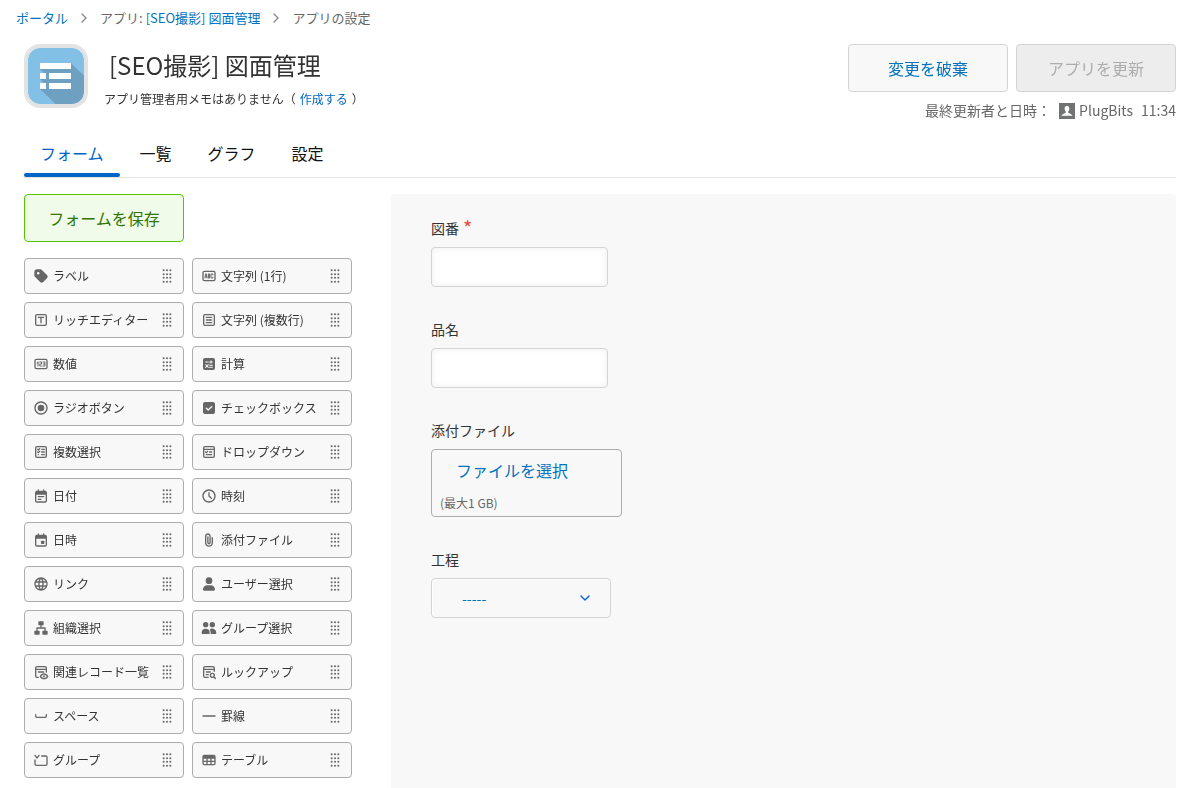Click the 組織選択 hierarchy icon
This screenshot has width=1200, height=788.
tap(41, 628)
